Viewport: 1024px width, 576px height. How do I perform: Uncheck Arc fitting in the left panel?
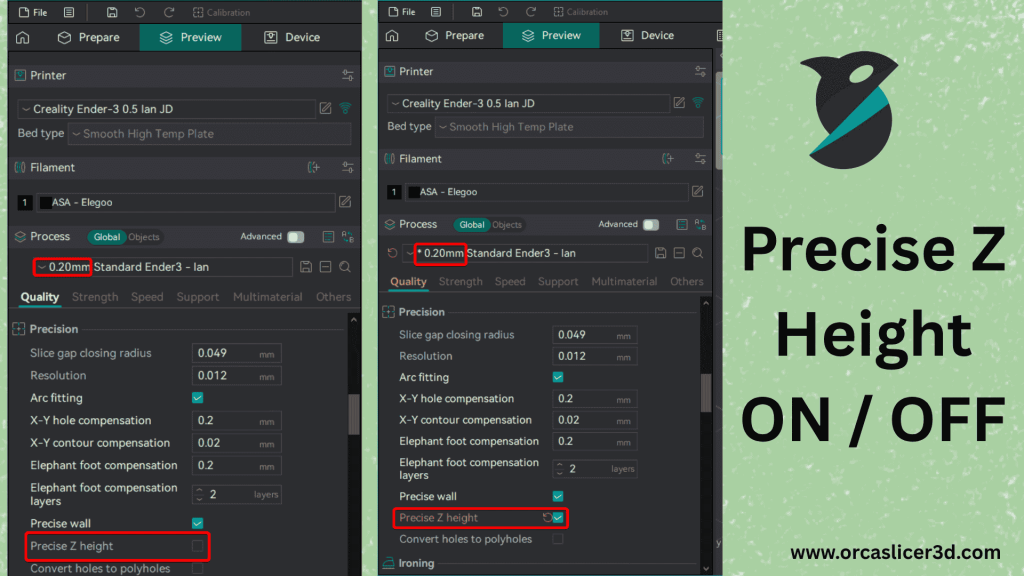(x=198, y=398)
